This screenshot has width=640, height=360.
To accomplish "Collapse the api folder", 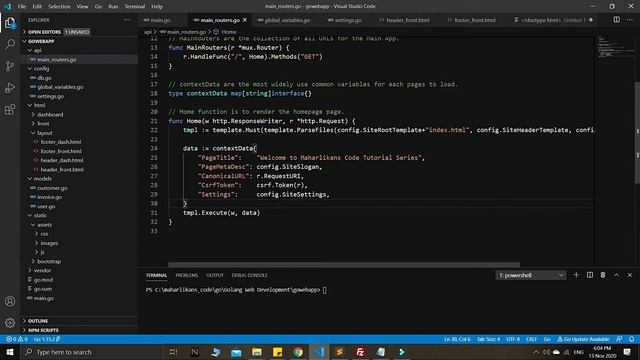I will click(x=38, y=50).
